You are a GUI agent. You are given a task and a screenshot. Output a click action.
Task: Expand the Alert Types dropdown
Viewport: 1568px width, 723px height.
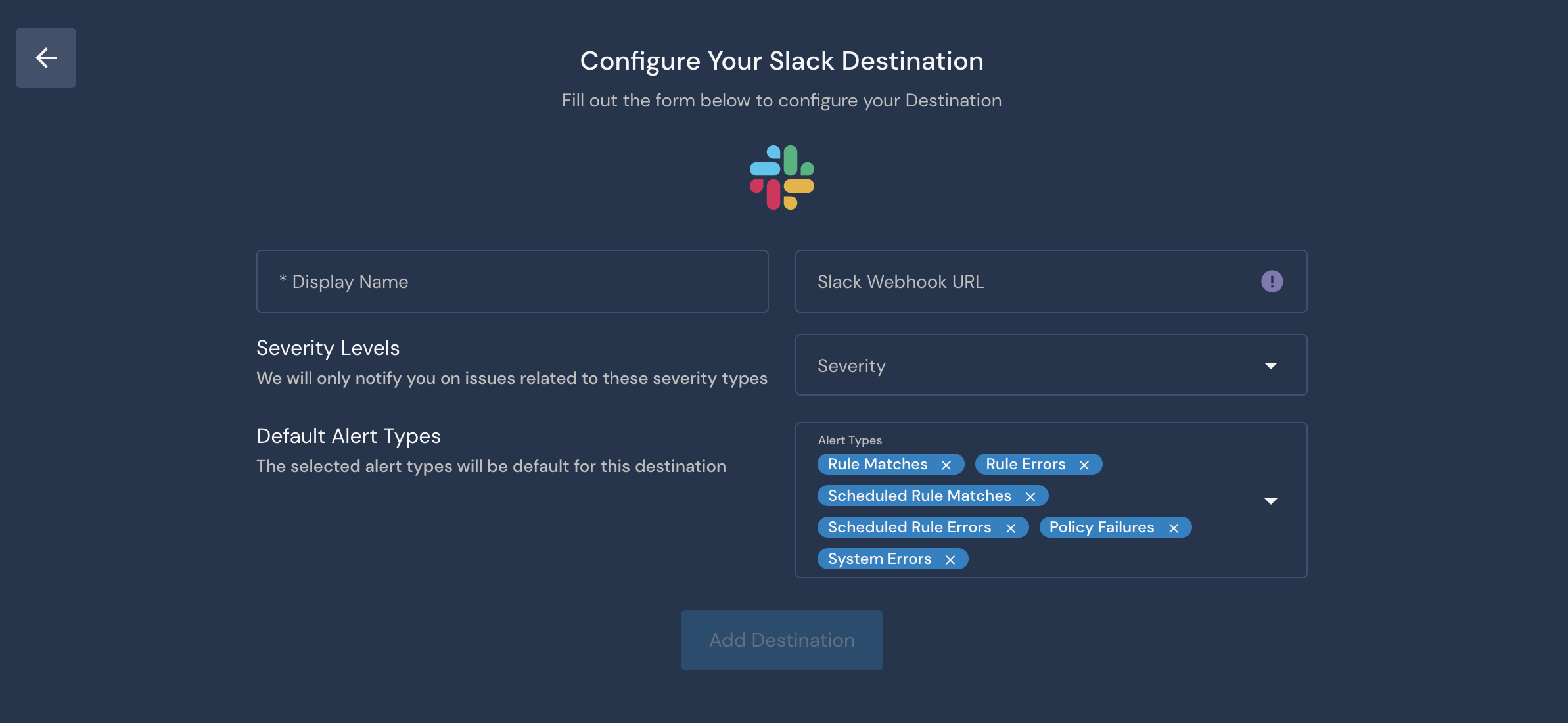[x=1271, y=500]
